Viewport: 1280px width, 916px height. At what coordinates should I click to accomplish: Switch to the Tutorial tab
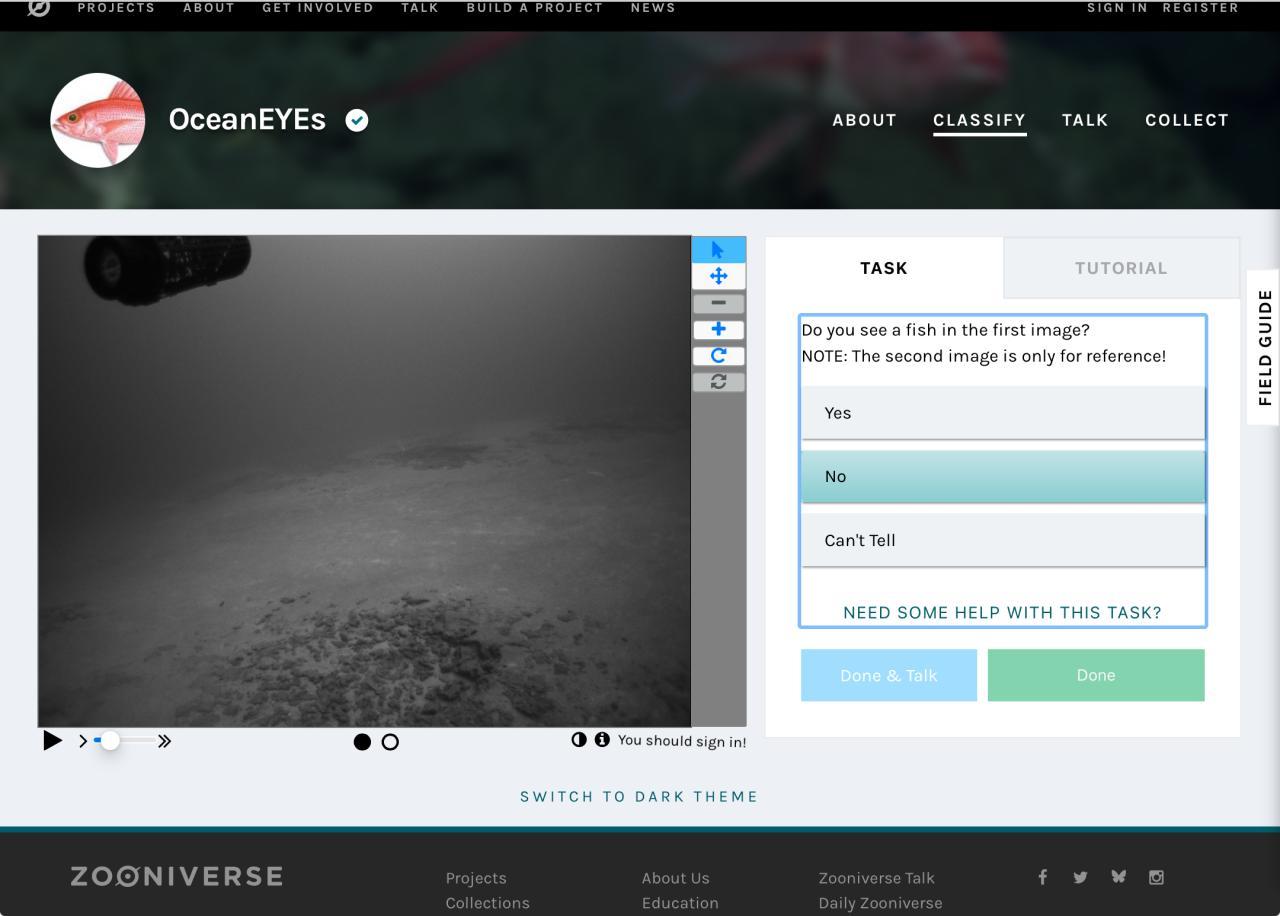(x=1121, y=268)
